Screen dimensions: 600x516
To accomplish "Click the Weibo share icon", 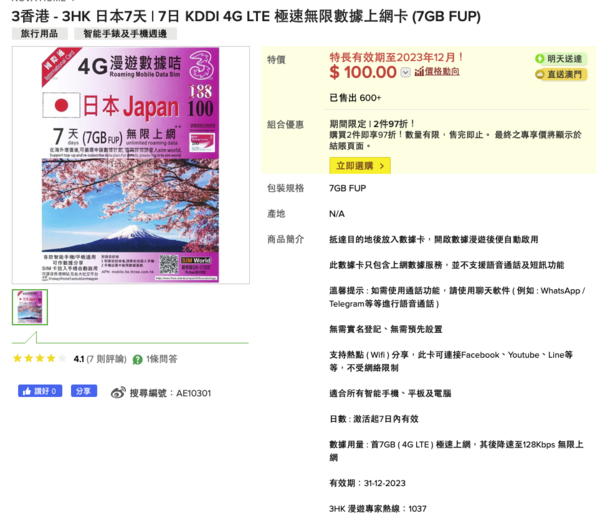I will [118, 393].
